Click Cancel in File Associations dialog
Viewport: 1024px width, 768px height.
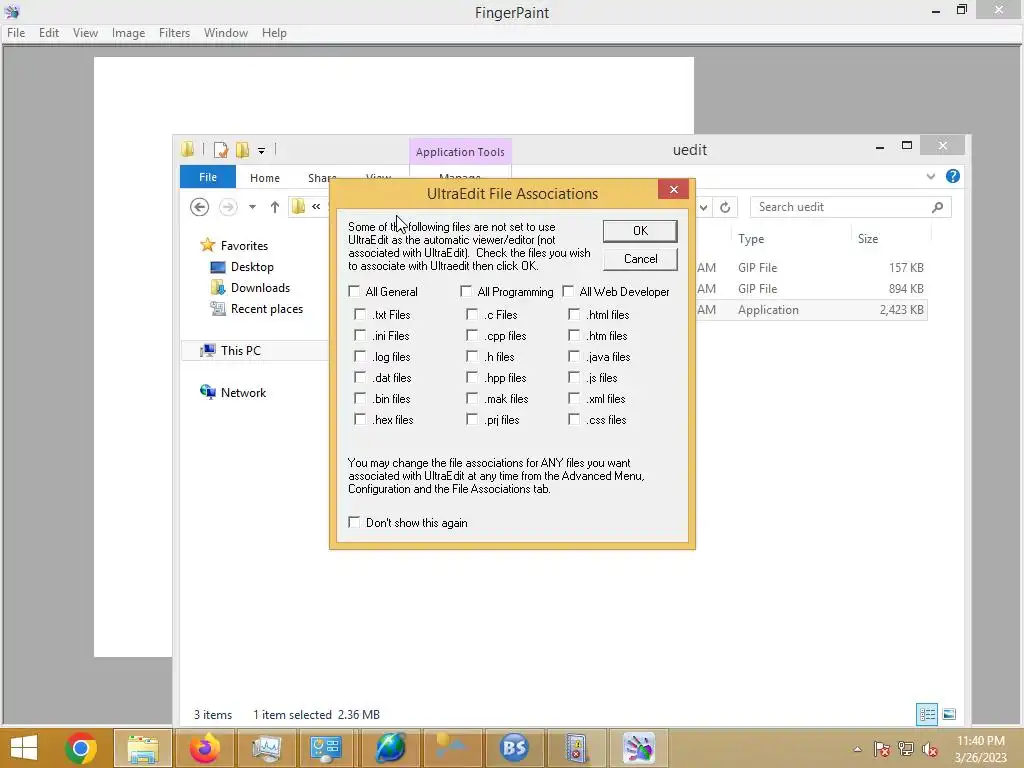click(640, 259)
